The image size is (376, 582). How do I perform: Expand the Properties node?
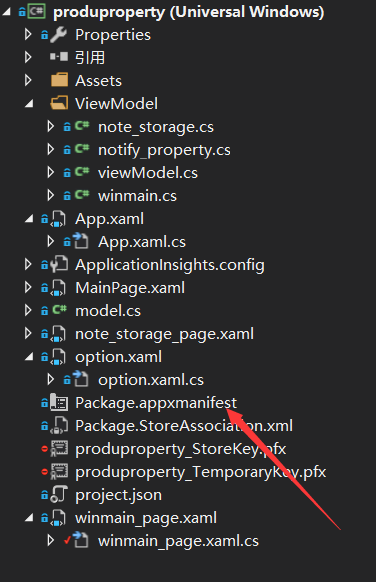click(x=28, y=35)
